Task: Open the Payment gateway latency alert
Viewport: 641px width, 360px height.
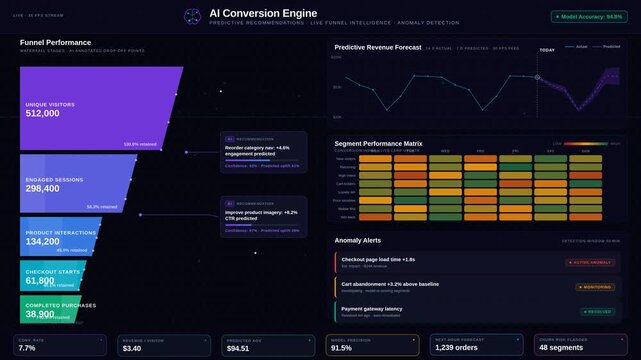Action: click(x=477, y=312)
